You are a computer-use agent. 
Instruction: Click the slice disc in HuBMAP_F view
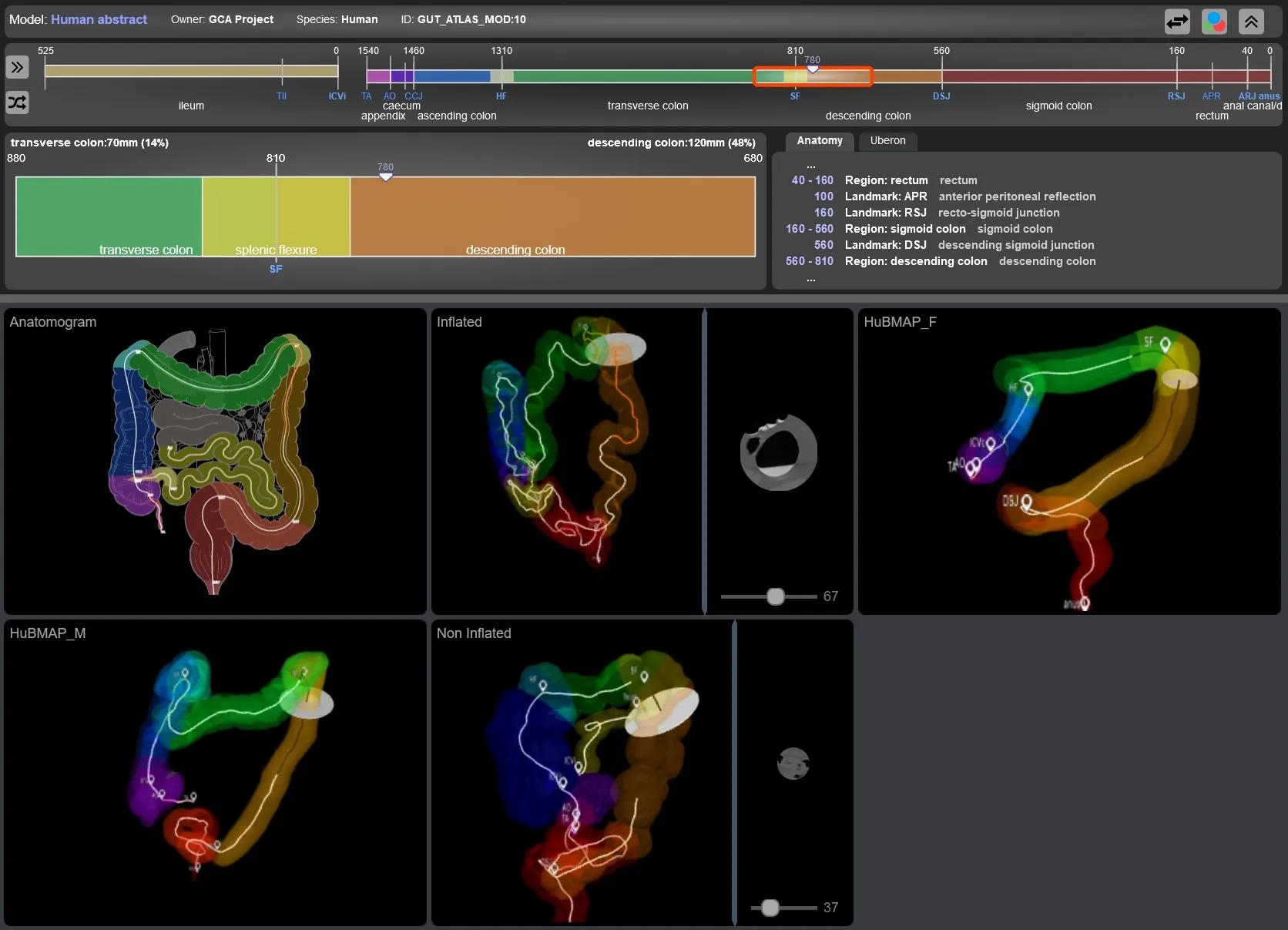tap(1179, 379)
